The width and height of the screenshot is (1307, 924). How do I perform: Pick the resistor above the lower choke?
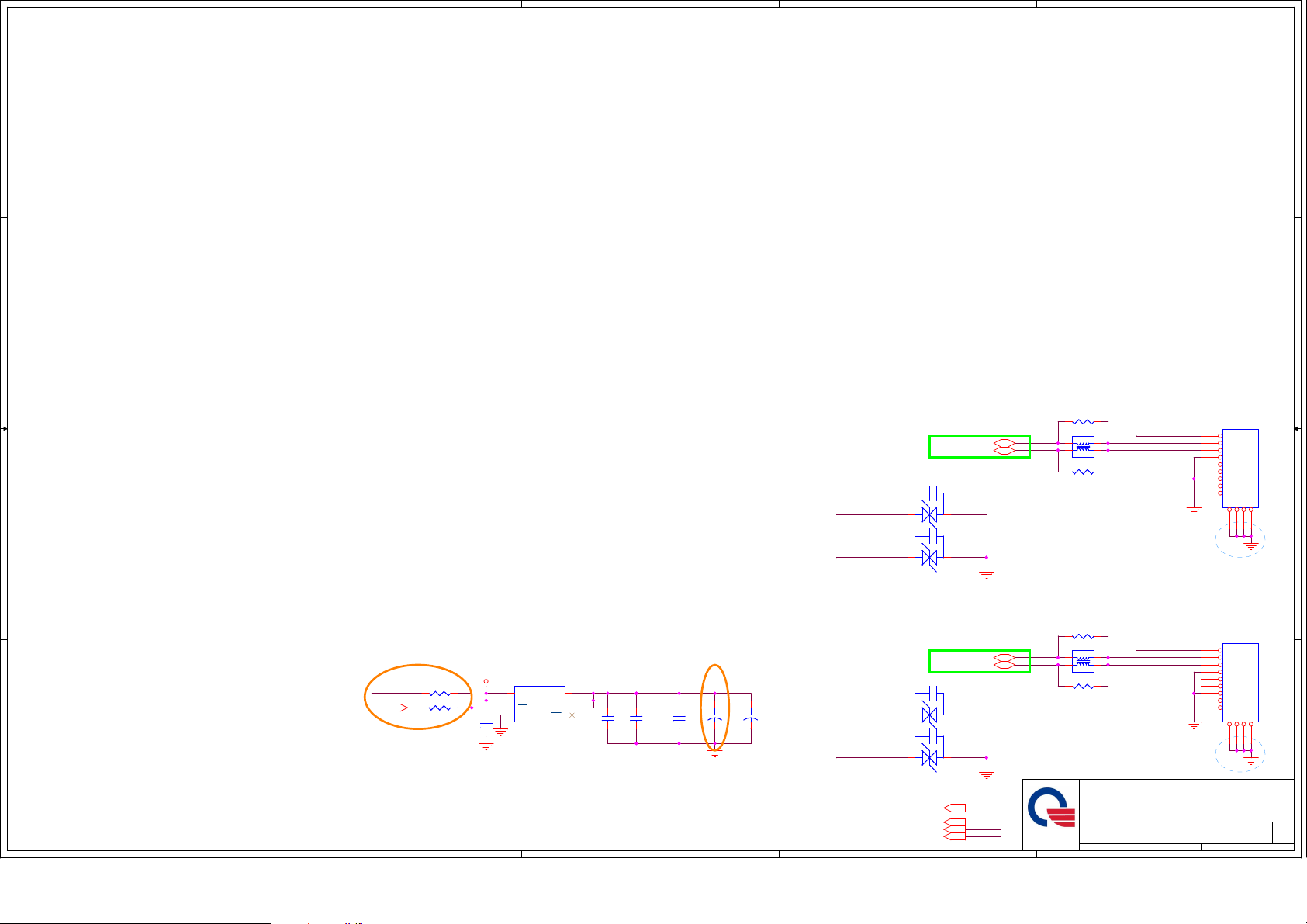pyautogui.click(x=1083, y=636)
